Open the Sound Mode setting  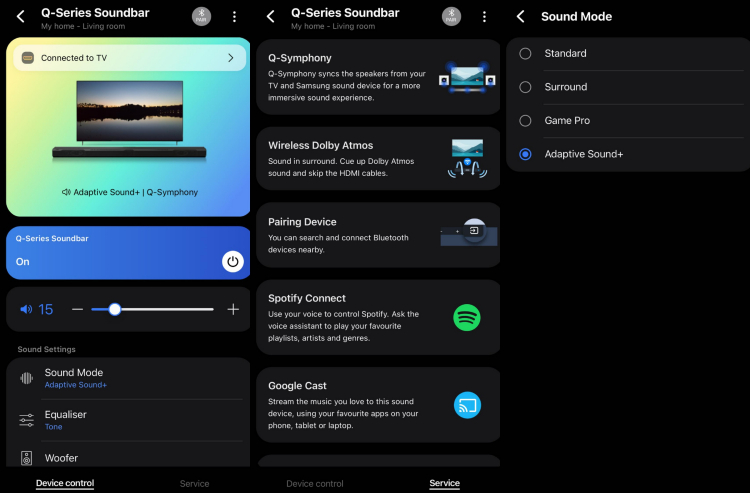click(128, 378)
